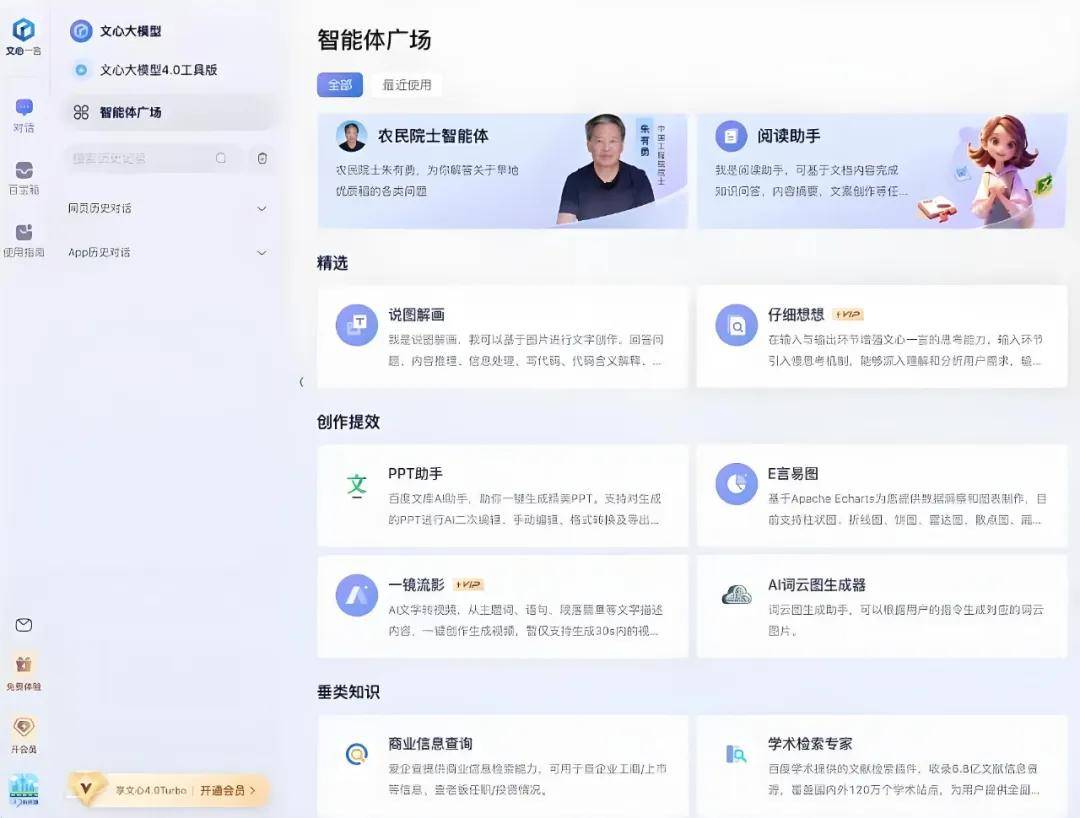Click the 文心一言 logo icon
The image size is (1080, 818).
[23, 30]
